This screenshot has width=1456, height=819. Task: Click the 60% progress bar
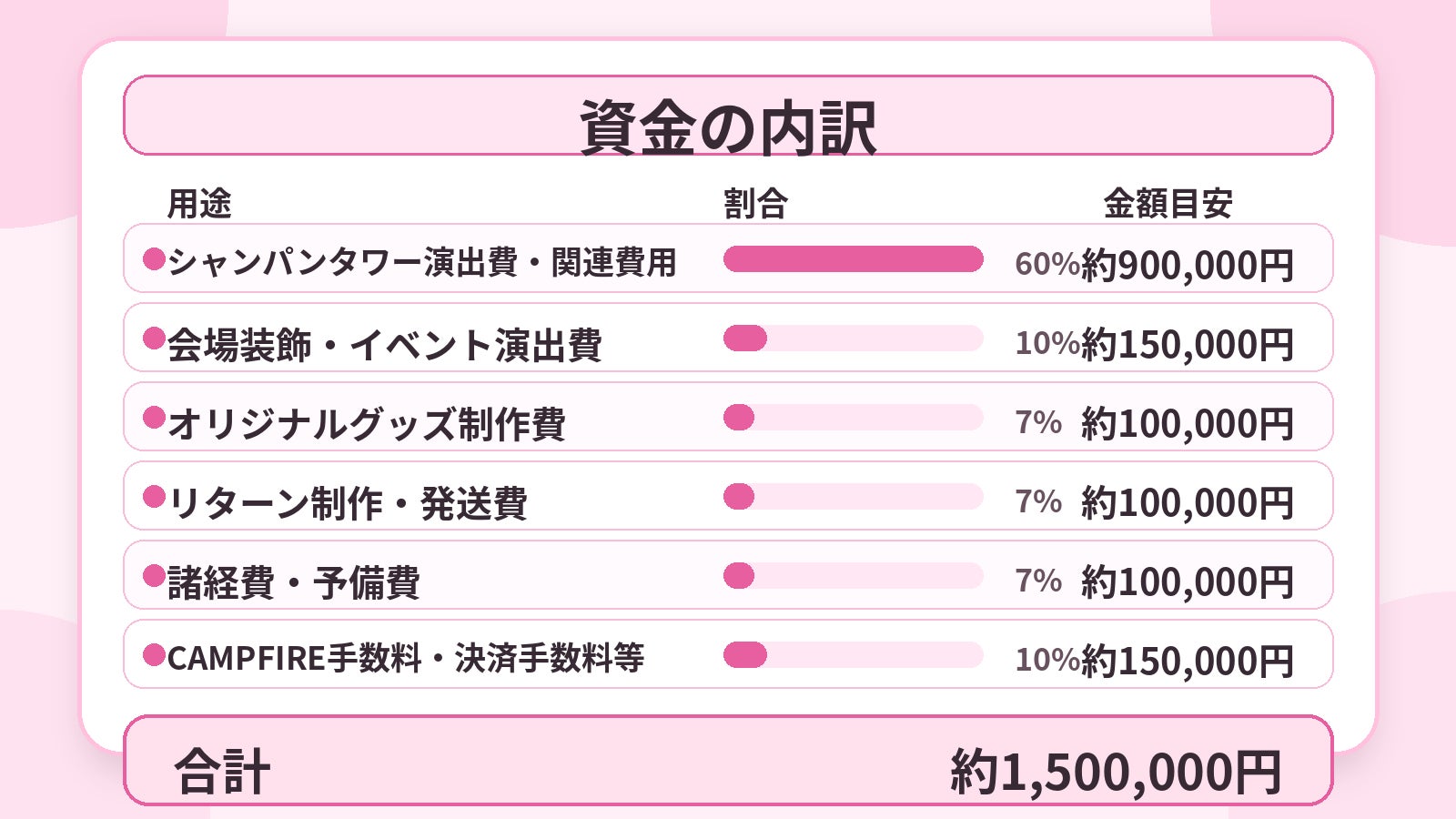coord(853,259)
